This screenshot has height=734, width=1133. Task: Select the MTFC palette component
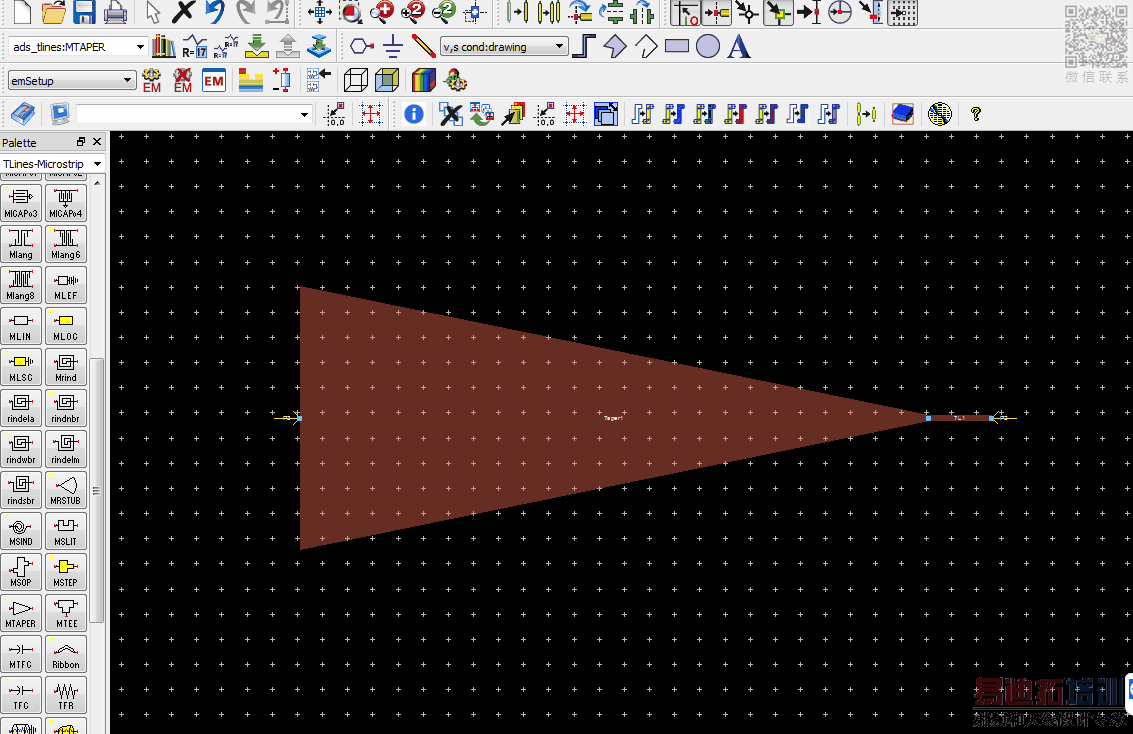click(x=21, y=654)
